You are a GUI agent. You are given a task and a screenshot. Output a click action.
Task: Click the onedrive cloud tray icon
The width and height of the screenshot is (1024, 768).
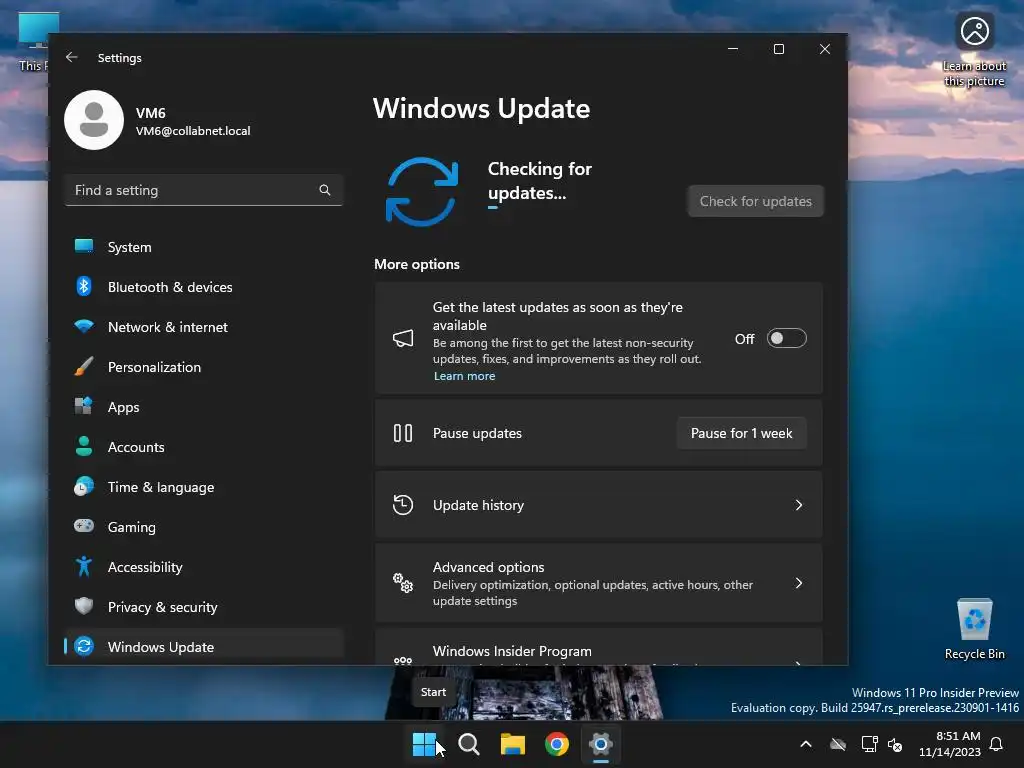[838, 744]
